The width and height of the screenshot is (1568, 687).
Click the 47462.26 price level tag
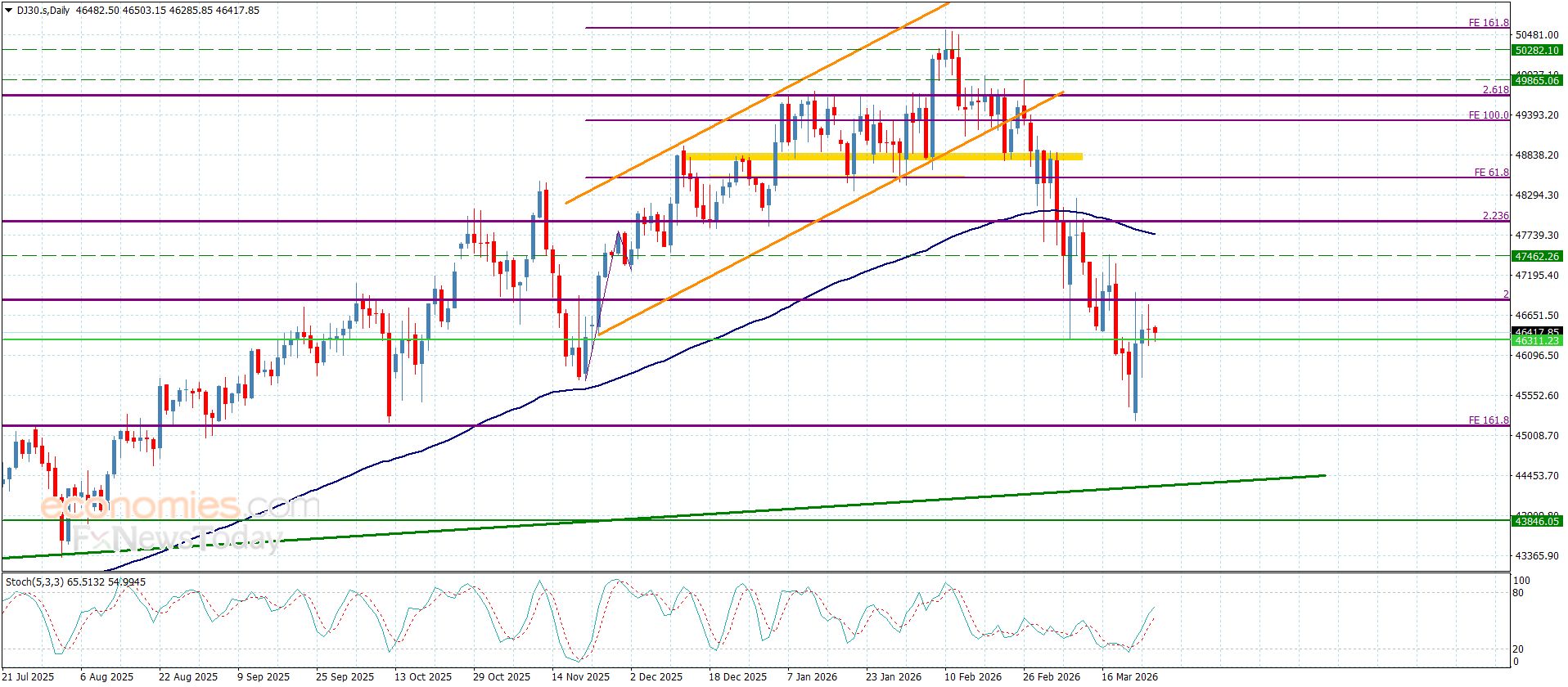(x=1536, y=256)
